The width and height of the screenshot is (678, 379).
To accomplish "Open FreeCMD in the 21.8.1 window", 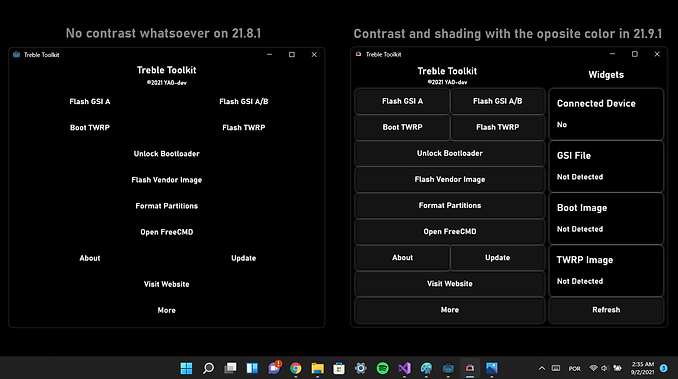I will (x=166, y=232).
